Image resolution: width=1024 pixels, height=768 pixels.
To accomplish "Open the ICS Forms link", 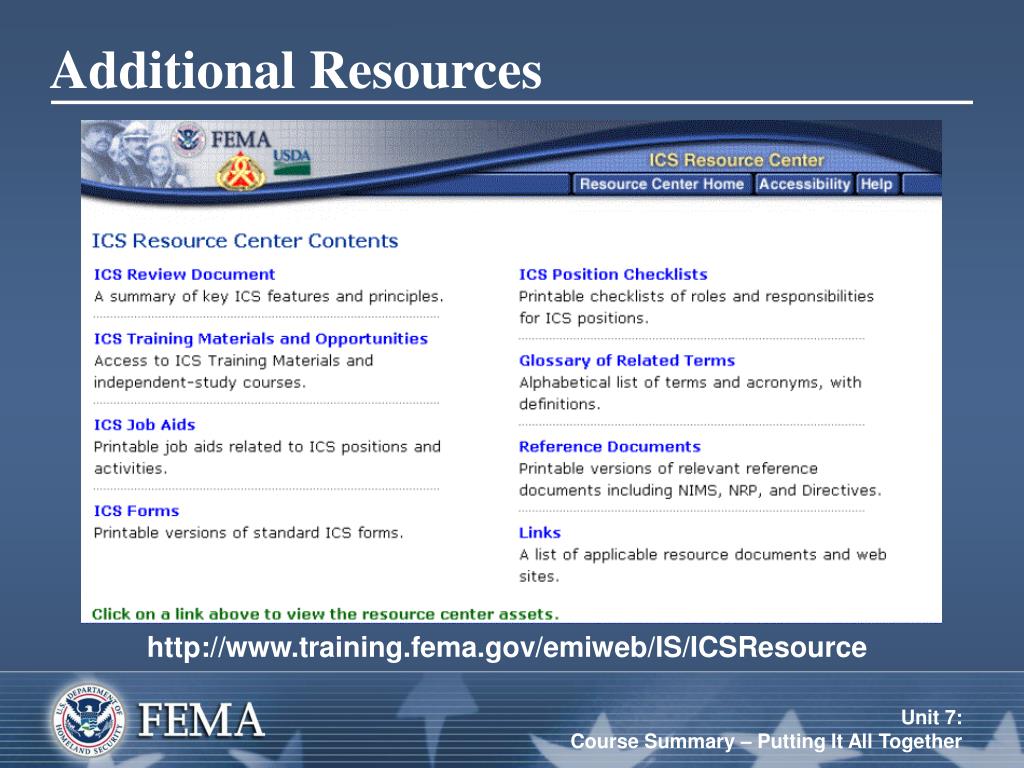I will 136,511.
